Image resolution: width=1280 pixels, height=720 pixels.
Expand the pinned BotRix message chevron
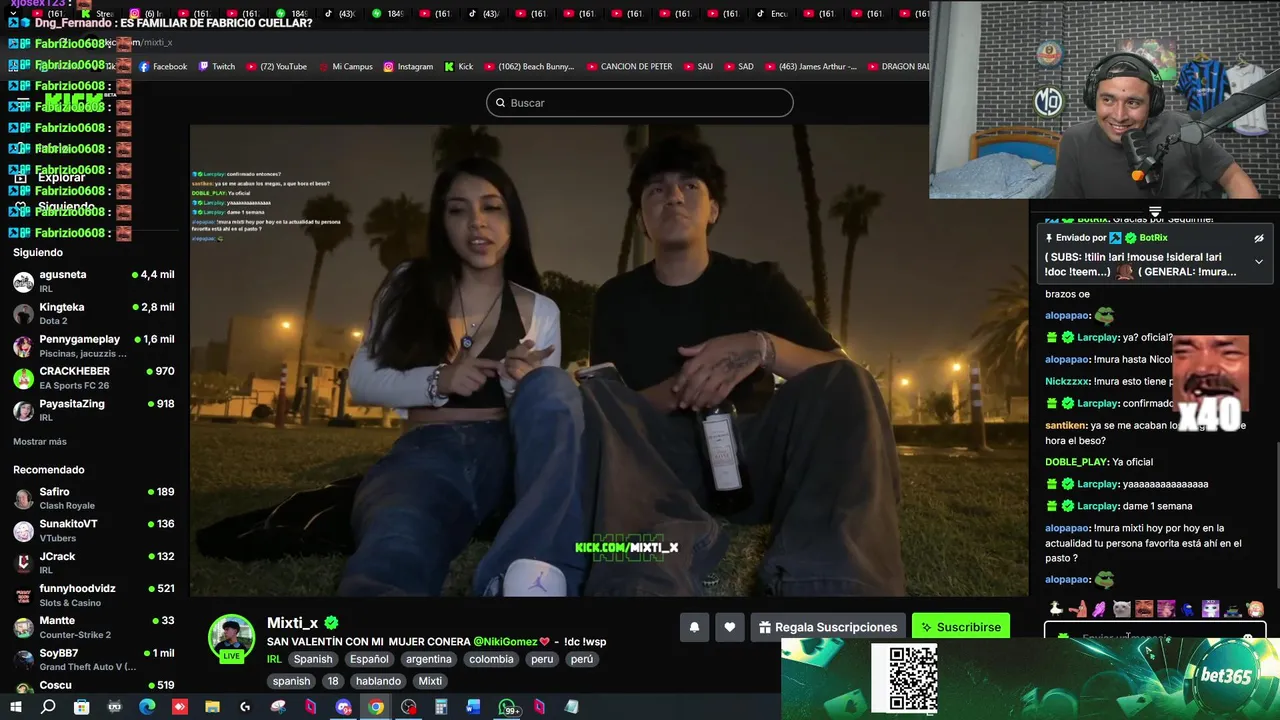1259,262
